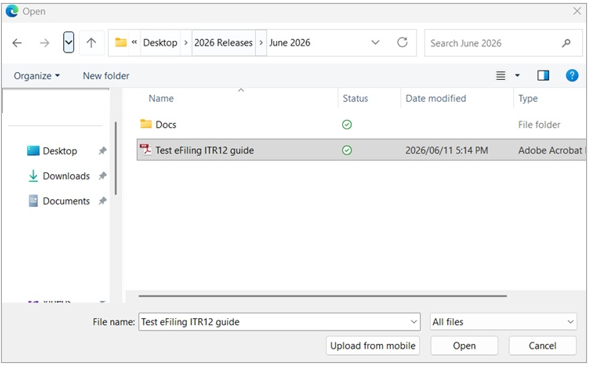The height and width of the screenshot is (367, 596).
Task: Go forward with the right arrow
Action: coord(44,43)
